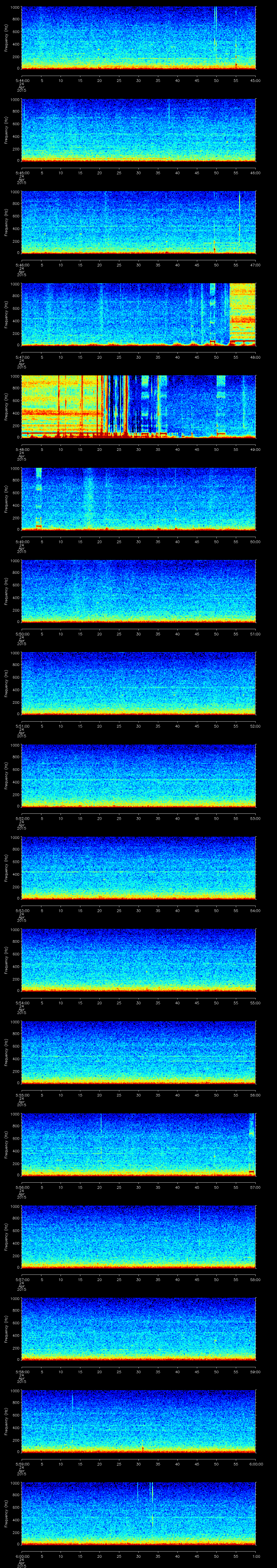Select the spectrogram panel starting at 5:45:00
The width and height of the screenshot is (277, 1568).
point(138,130)
